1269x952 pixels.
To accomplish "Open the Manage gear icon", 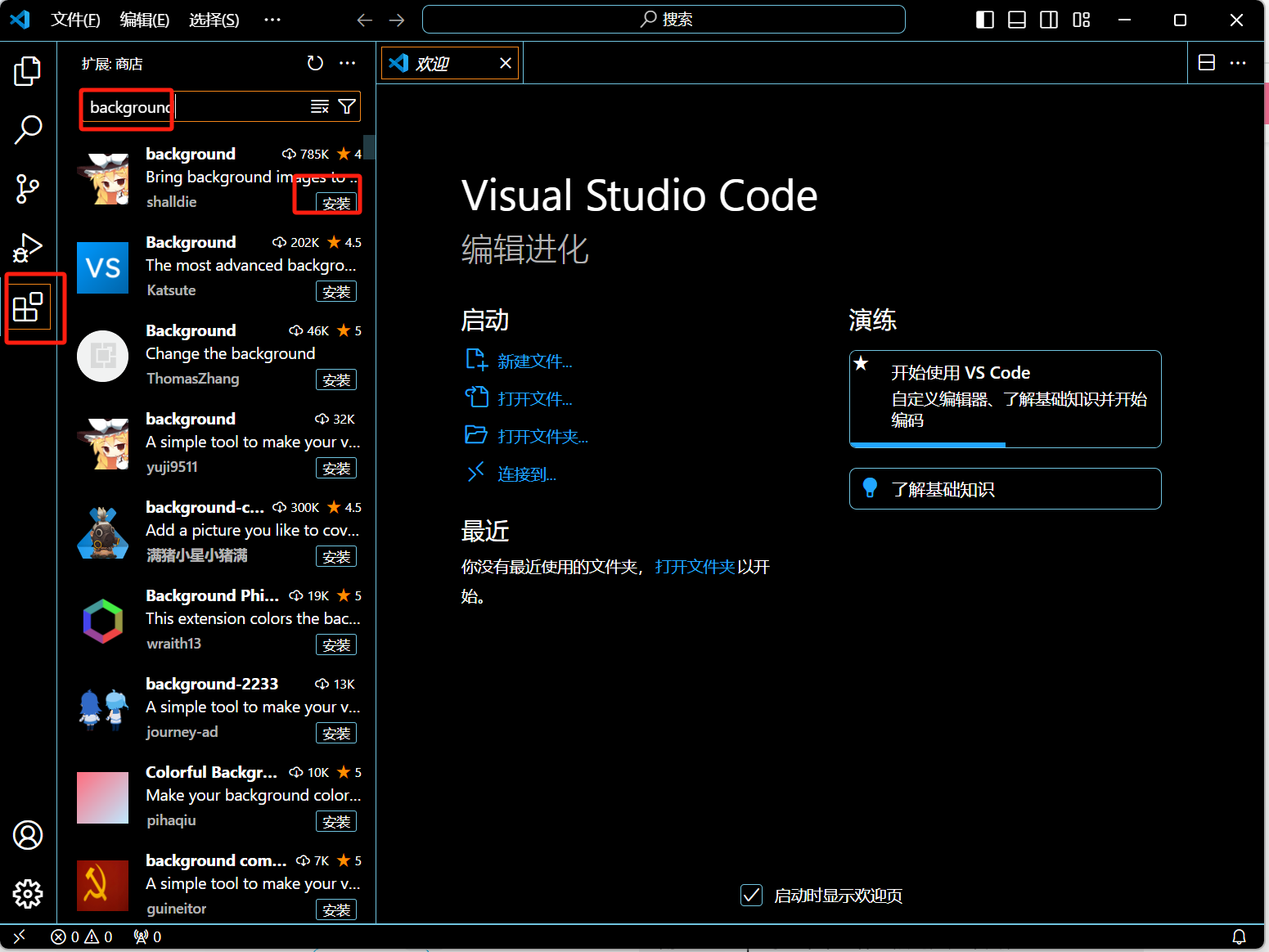I will (28, 894).
